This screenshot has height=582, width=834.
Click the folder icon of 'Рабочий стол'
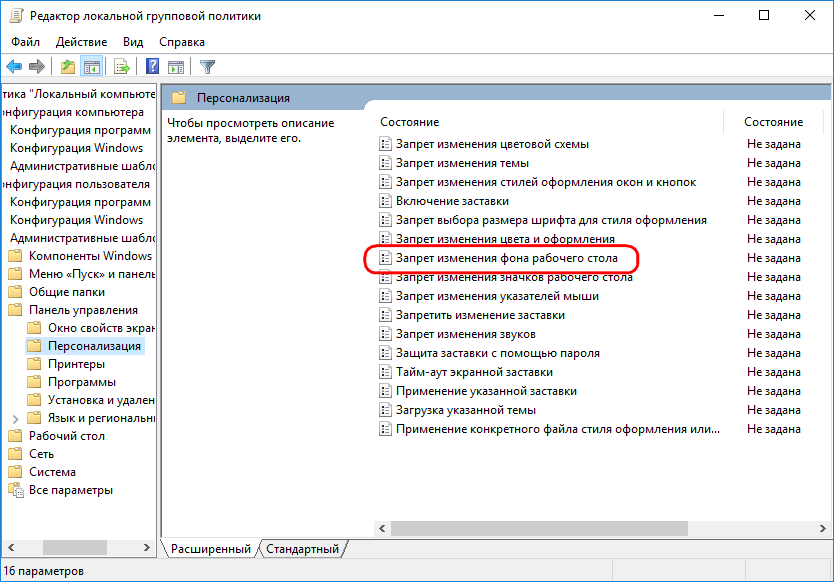tap(15, 436)
